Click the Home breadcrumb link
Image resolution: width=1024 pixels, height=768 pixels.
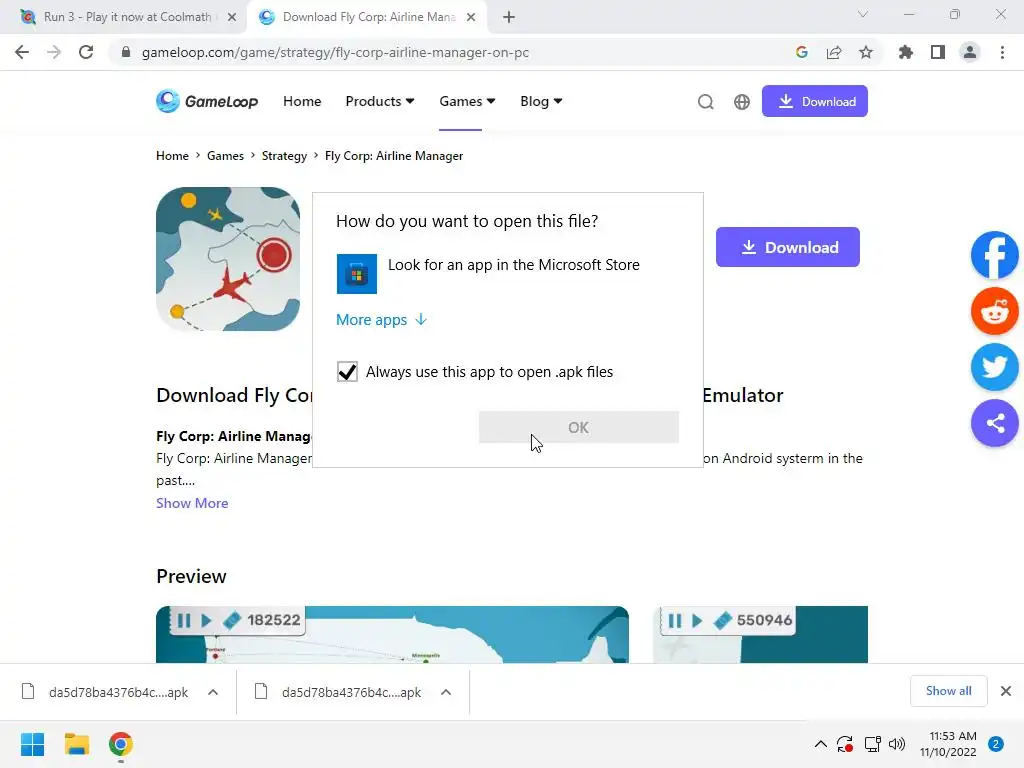click(172, 155)
